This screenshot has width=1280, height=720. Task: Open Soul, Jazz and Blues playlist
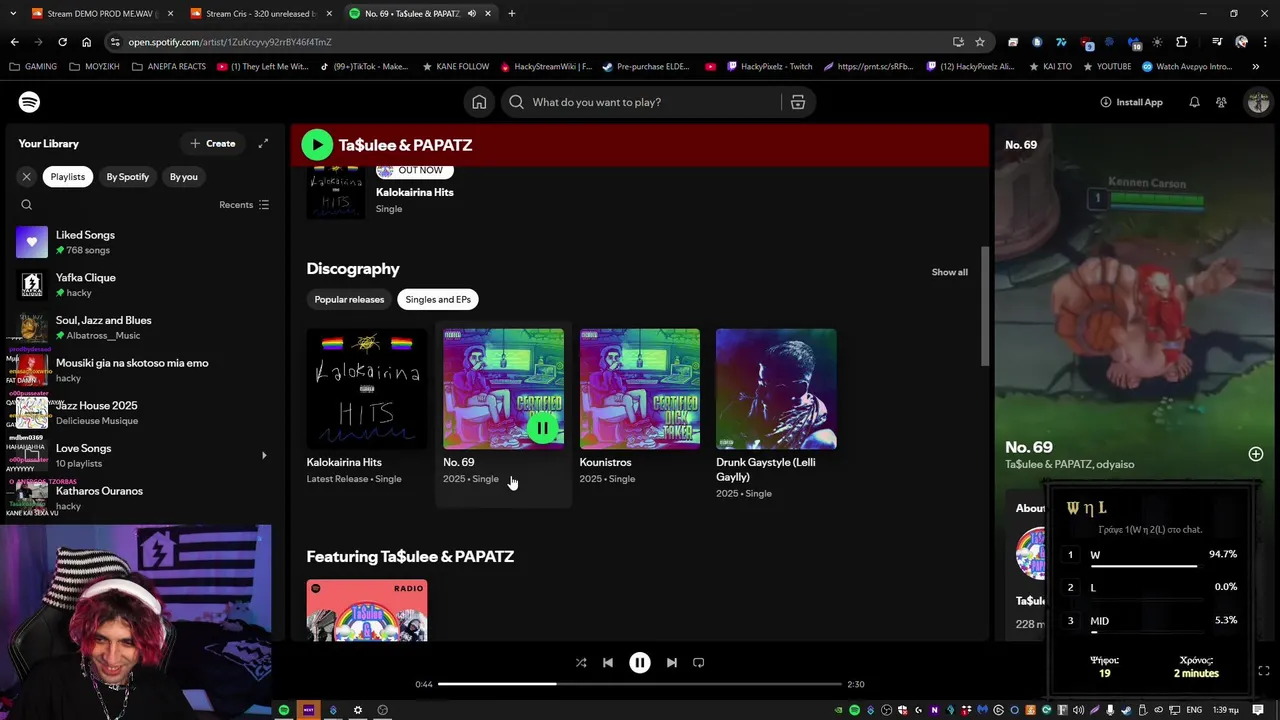pos(140,328)
